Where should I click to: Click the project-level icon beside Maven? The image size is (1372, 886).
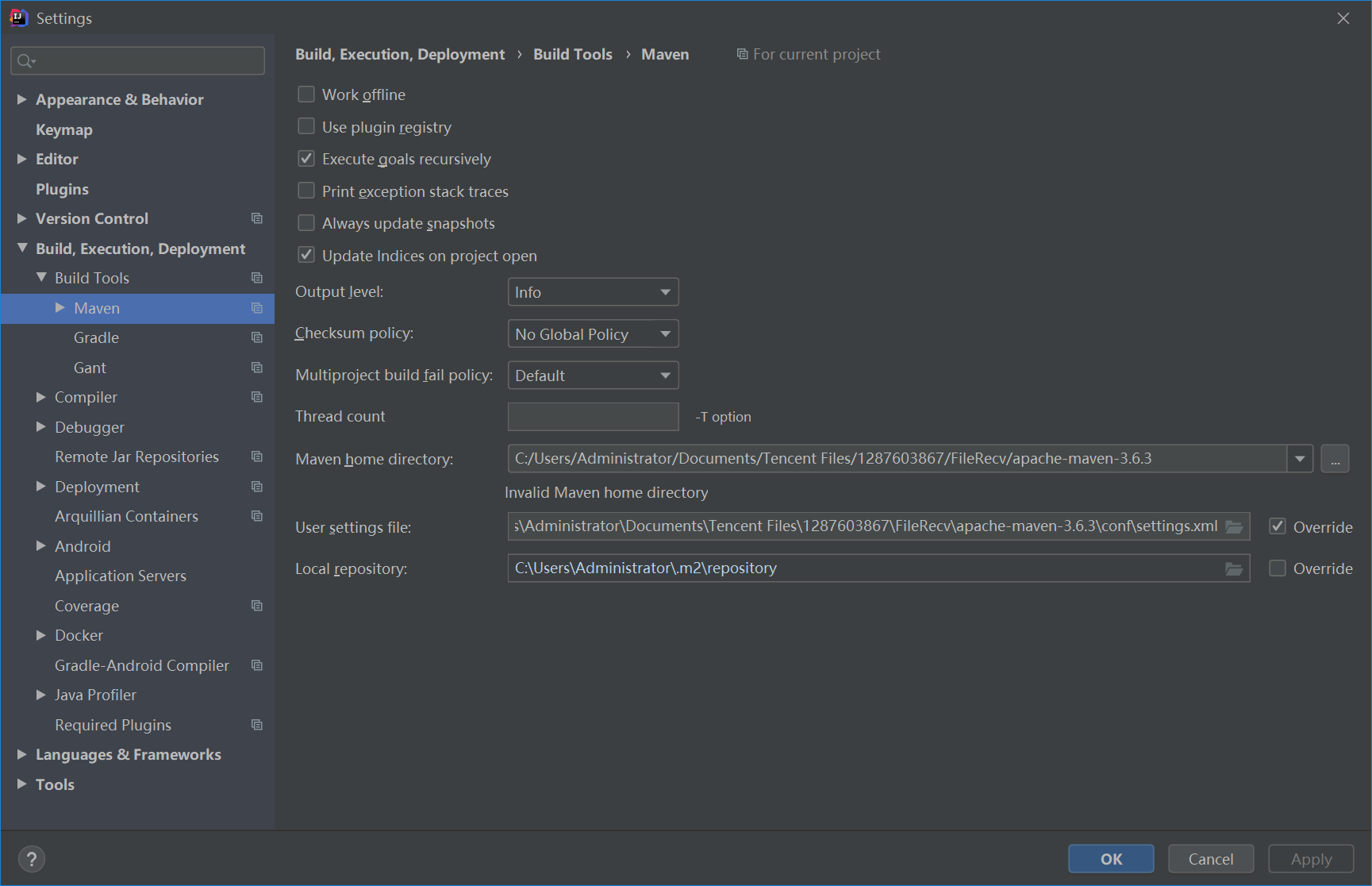point(257,308)
